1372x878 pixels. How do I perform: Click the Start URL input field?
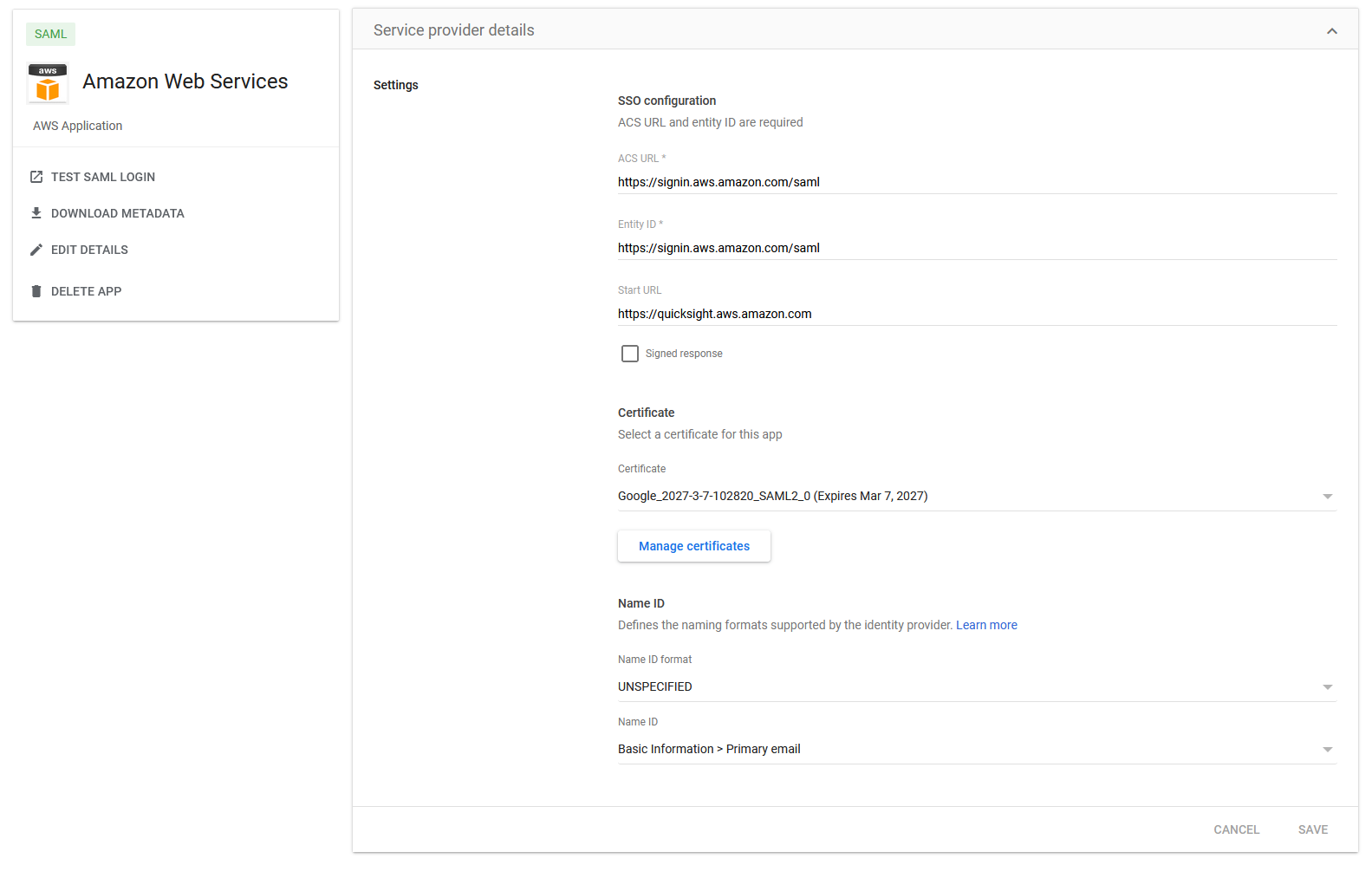(977, 314)
